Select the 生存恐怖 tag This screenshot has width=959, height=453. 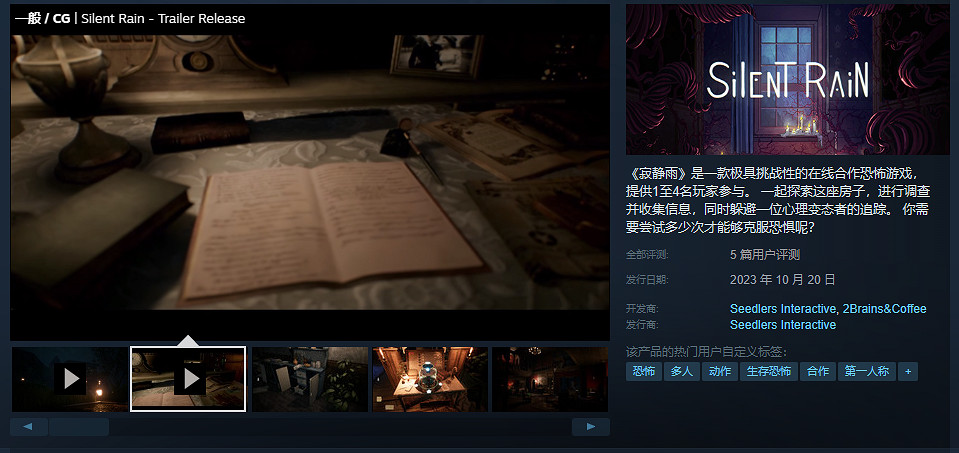[769, 371]
